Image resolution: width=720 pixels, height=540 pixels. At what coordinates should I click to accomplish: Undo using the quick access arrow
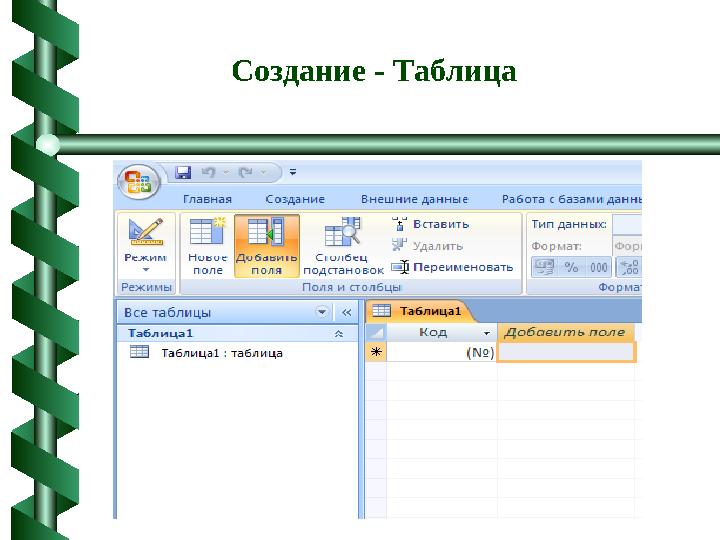(209, 173)
